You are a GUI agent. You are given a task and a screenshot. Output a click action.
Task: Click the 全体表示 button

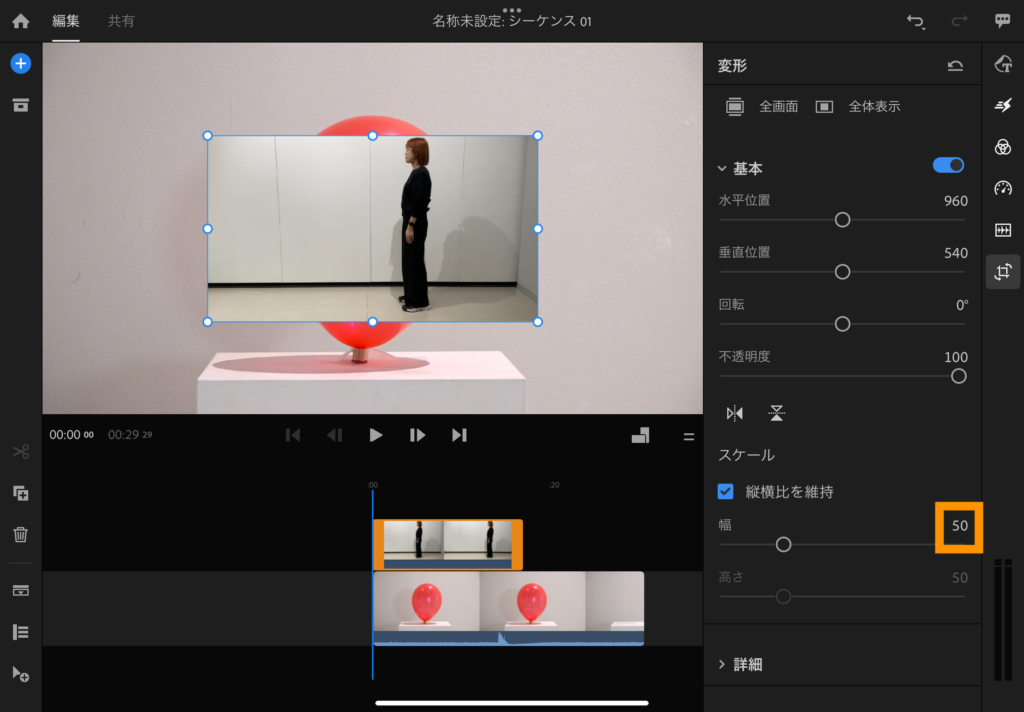(858, 106)
